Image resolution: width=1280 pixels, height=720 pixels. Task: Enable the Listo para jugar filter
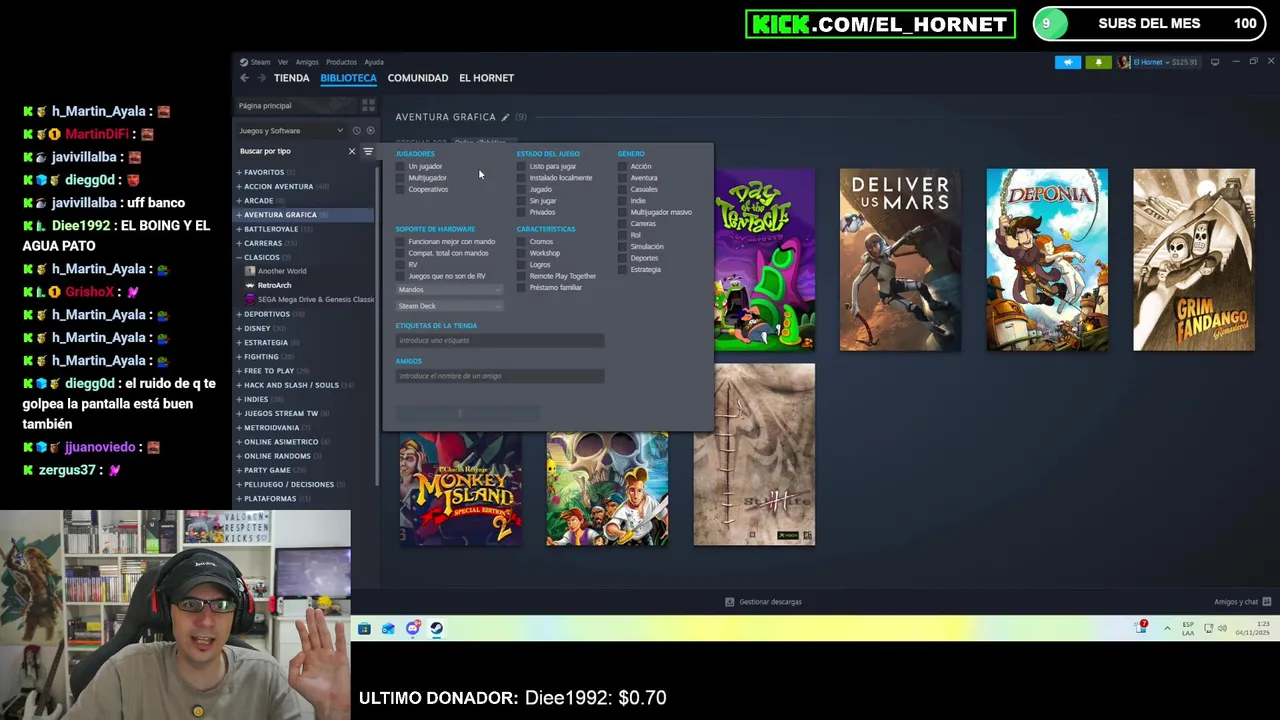pos(522,166)
